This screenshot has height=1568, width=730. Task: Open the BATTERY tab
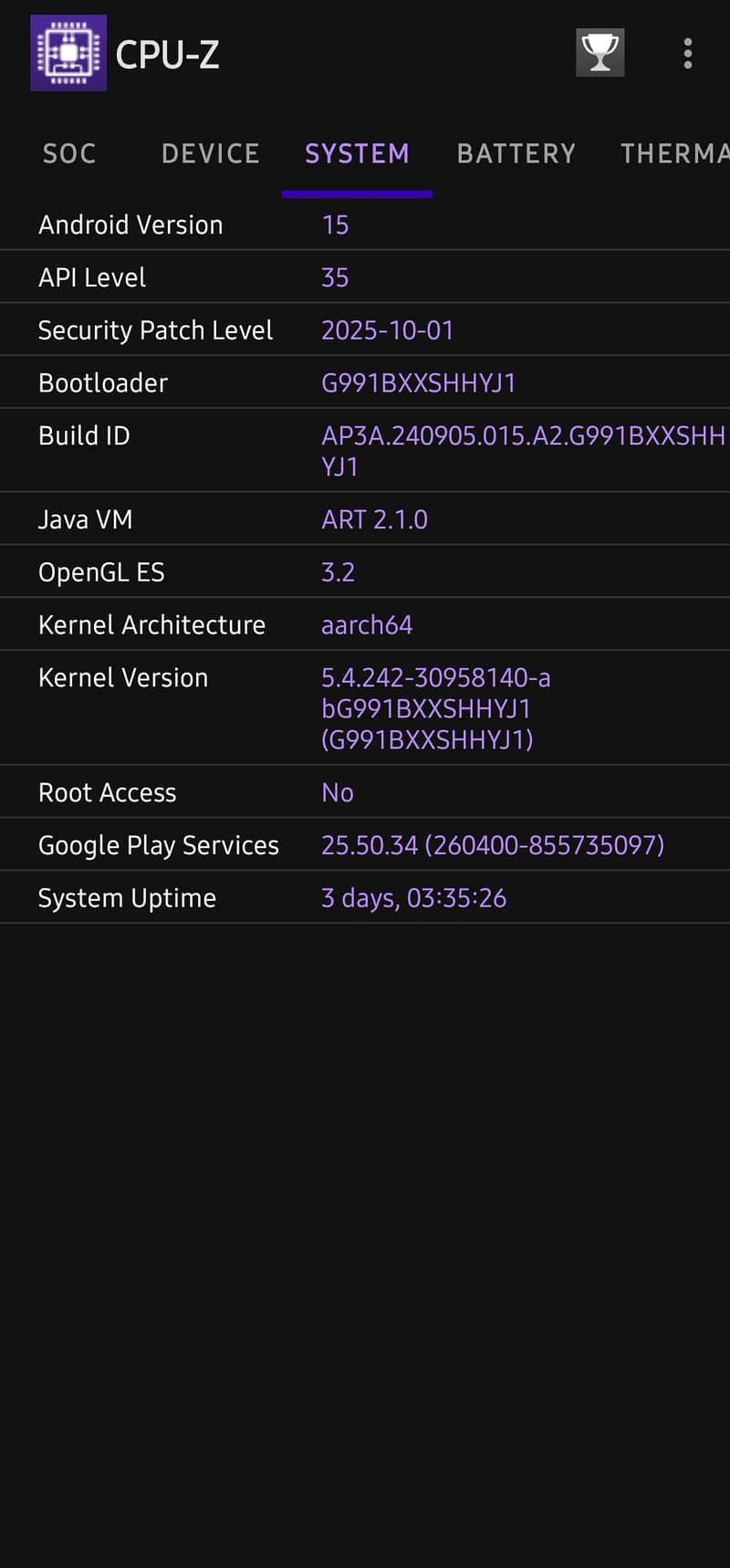[516, 153]
